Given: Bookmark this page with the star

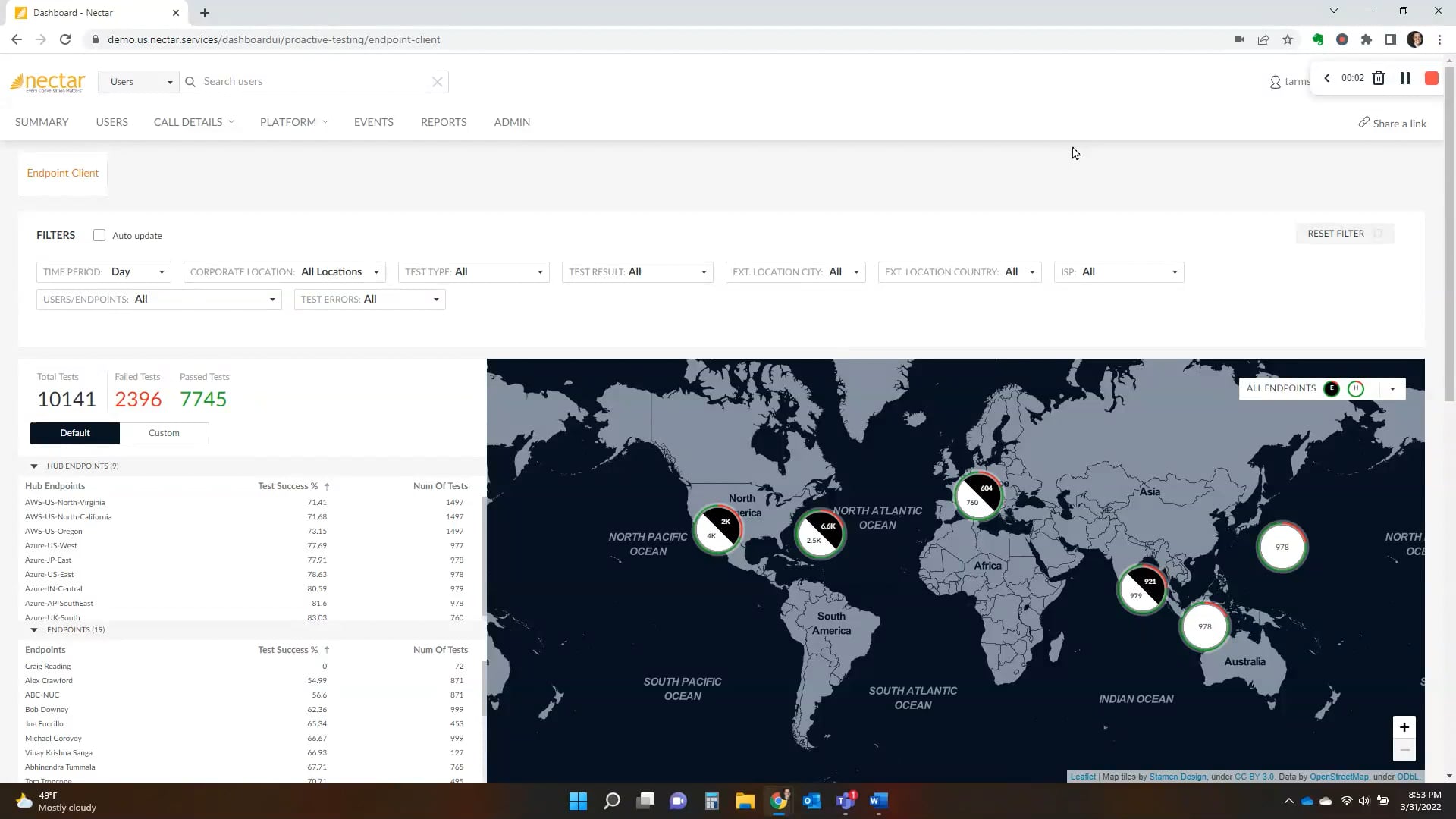Looking at the screenshot, I should 1288,39.
